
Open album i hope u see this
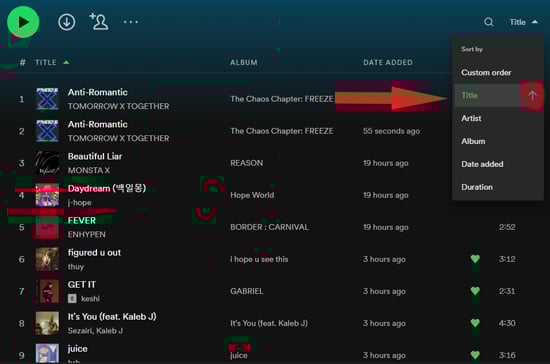point(259,259)
